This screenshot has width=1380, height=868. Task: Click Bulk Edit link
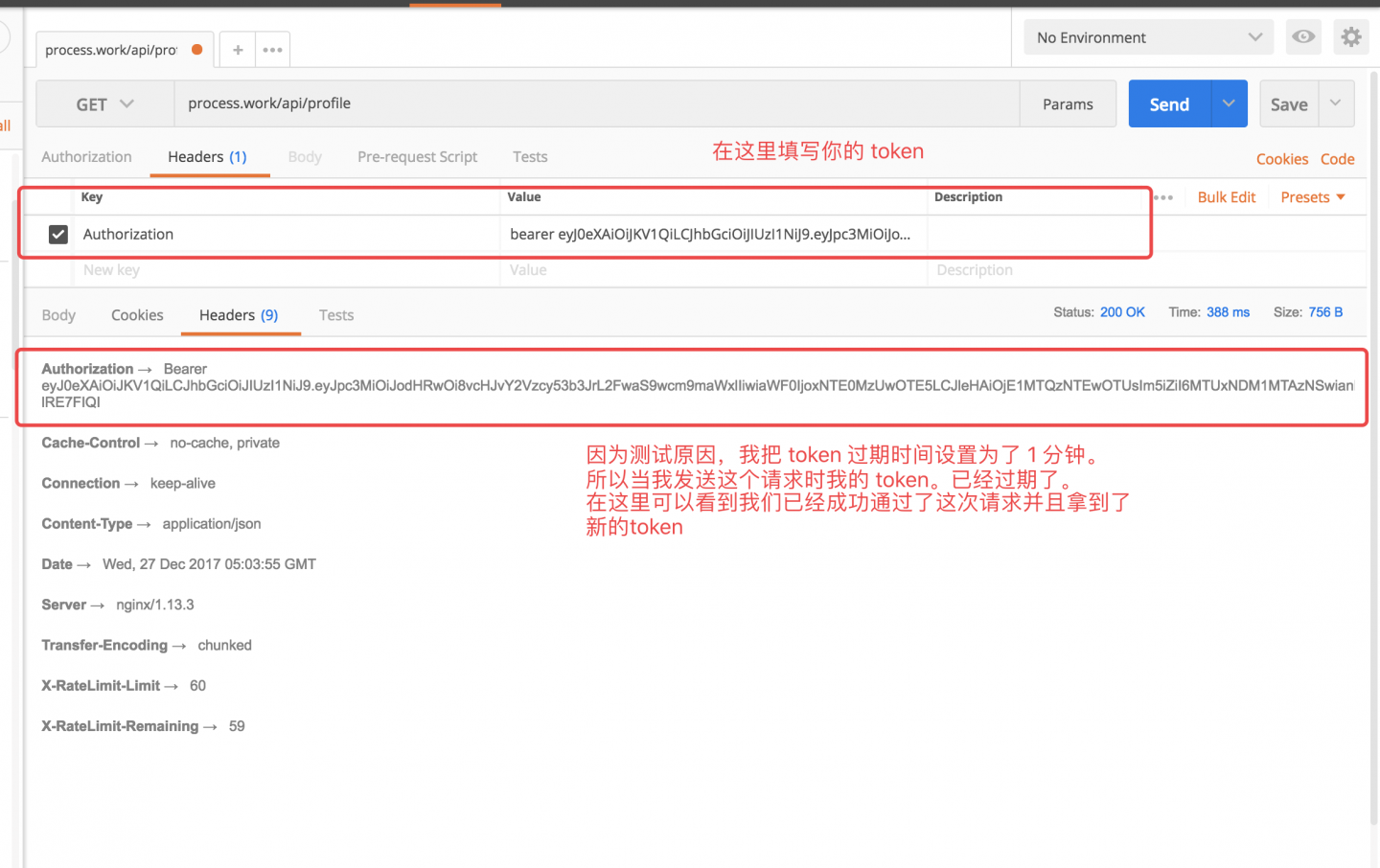point(1227,197)
